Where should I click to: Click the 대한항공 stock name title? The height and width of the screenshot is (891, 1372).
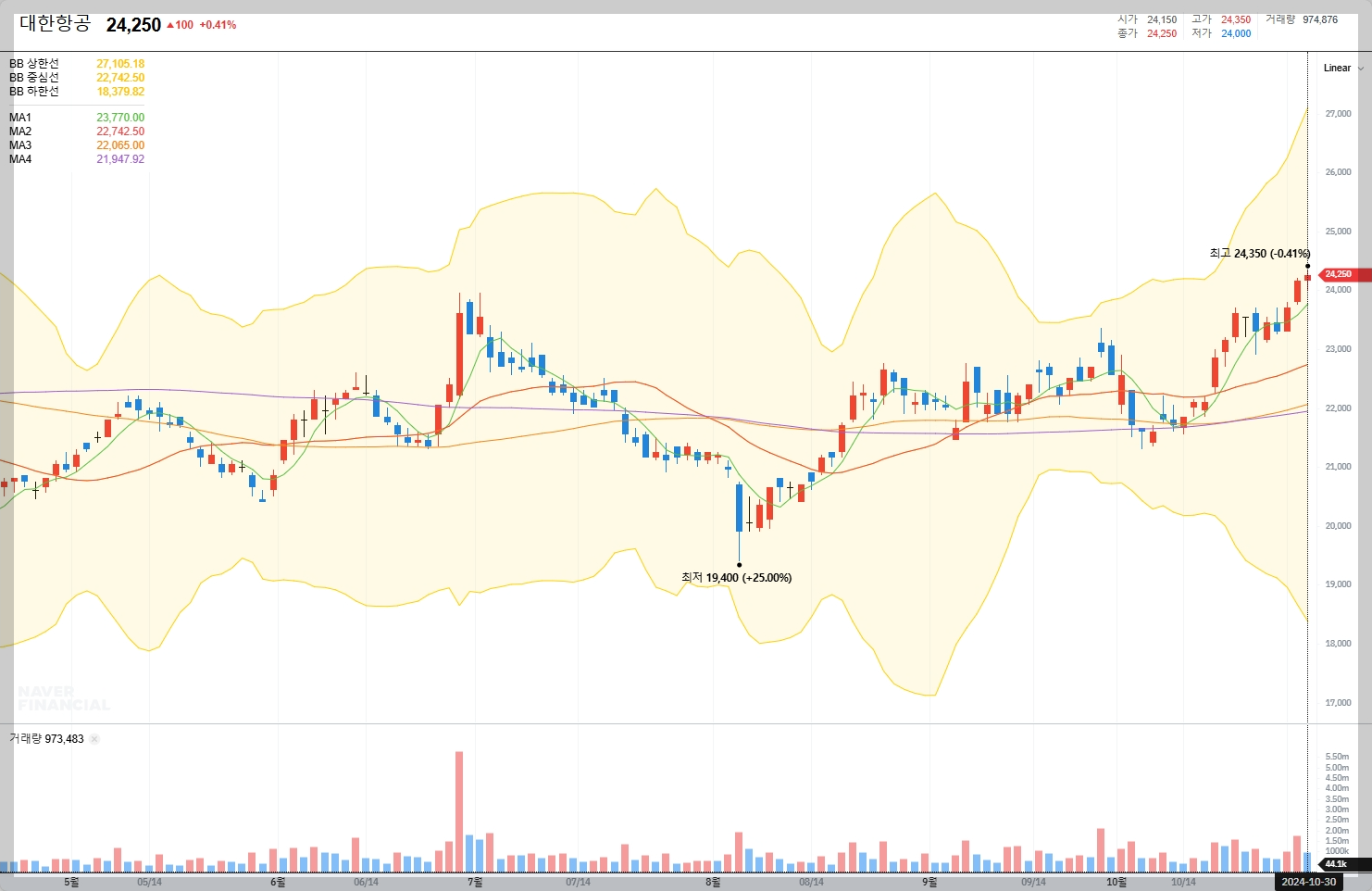pos(55,24)
